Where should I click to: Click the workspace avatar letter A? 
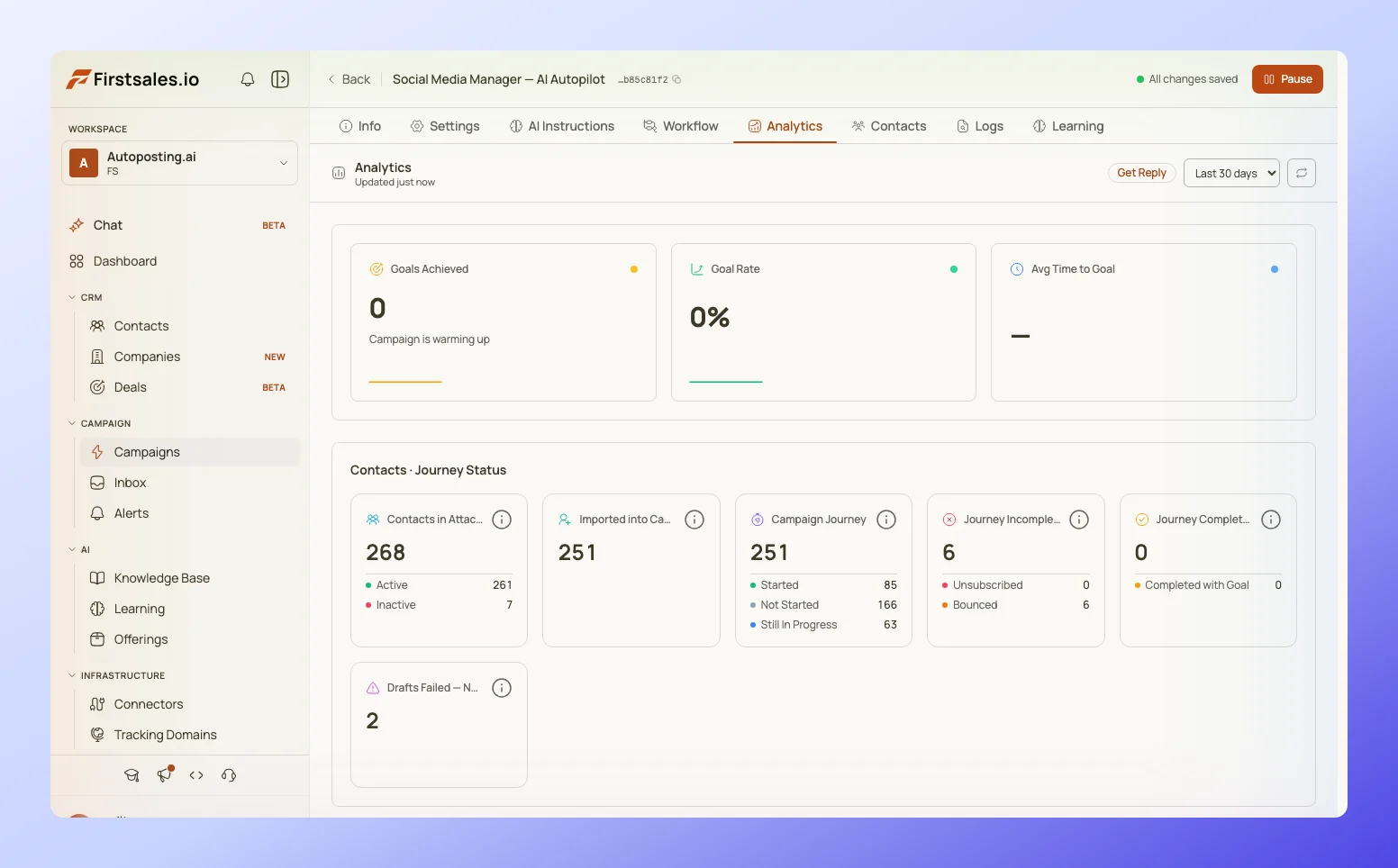(x=84, y=163)
